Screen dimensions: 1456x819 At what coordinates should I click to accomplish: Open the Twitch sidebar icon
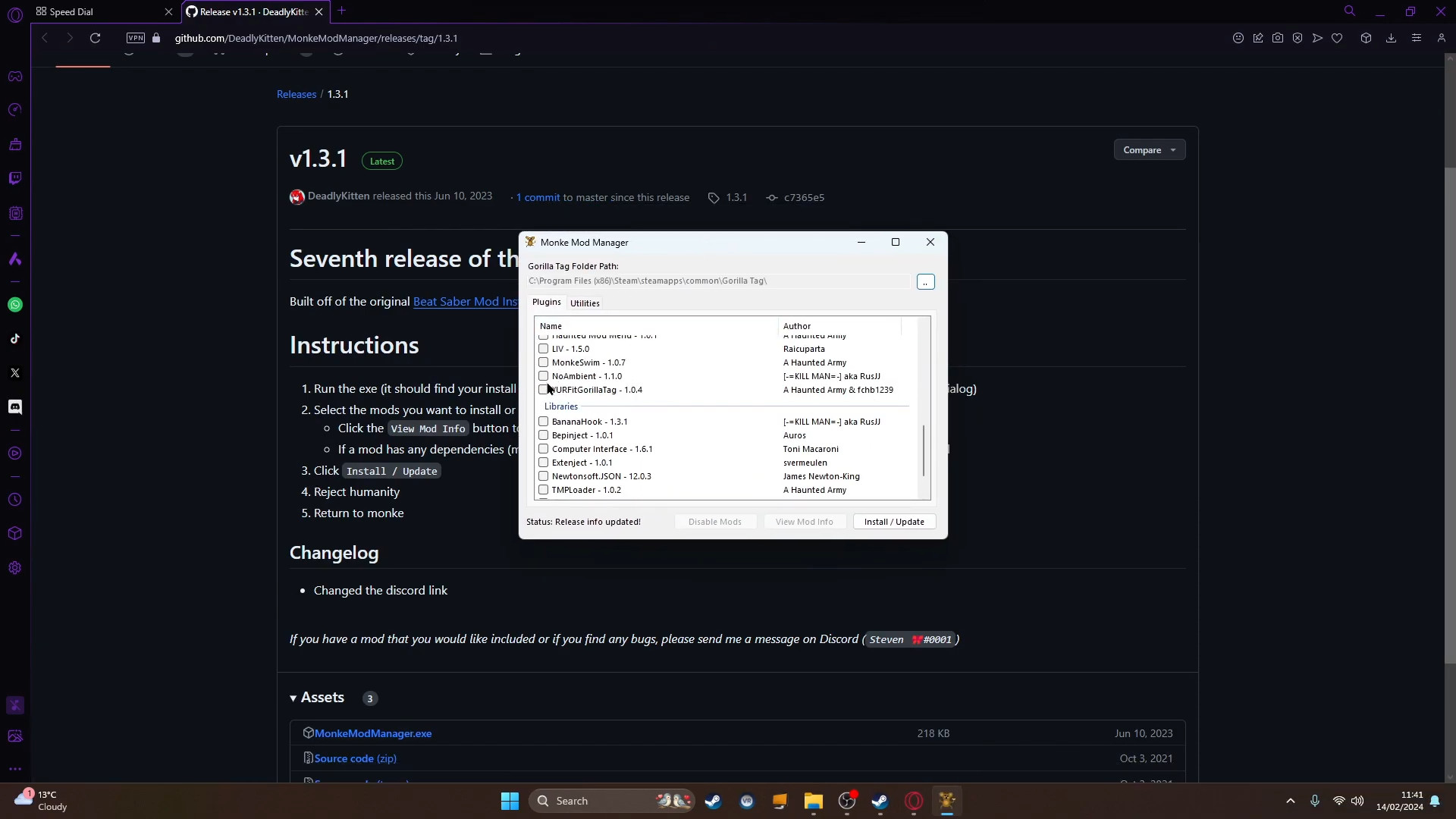click(x=15, y=178)
